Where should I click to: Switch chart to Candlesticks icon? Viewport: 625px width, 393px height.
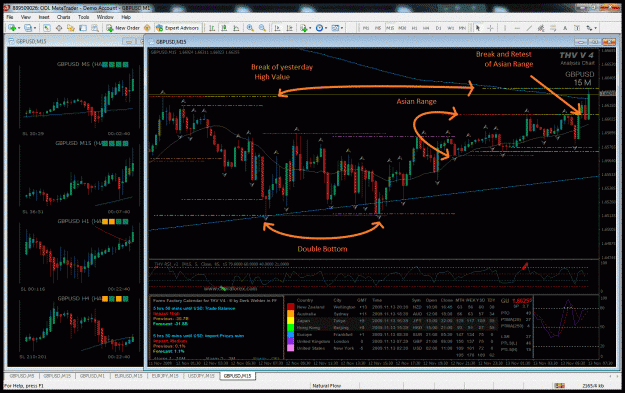pyautogui.click(x=224, y=28)
